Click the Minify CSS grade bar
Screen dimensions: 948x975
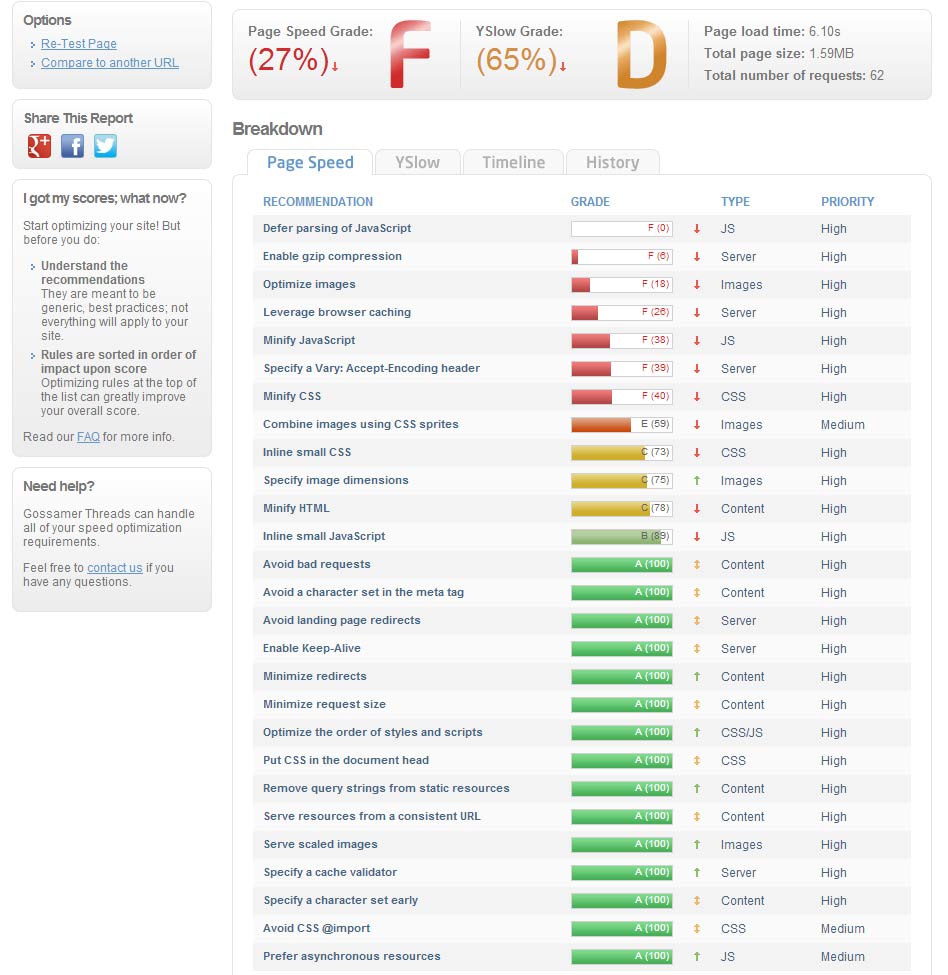pyautogui.click(x=621, y=397)
